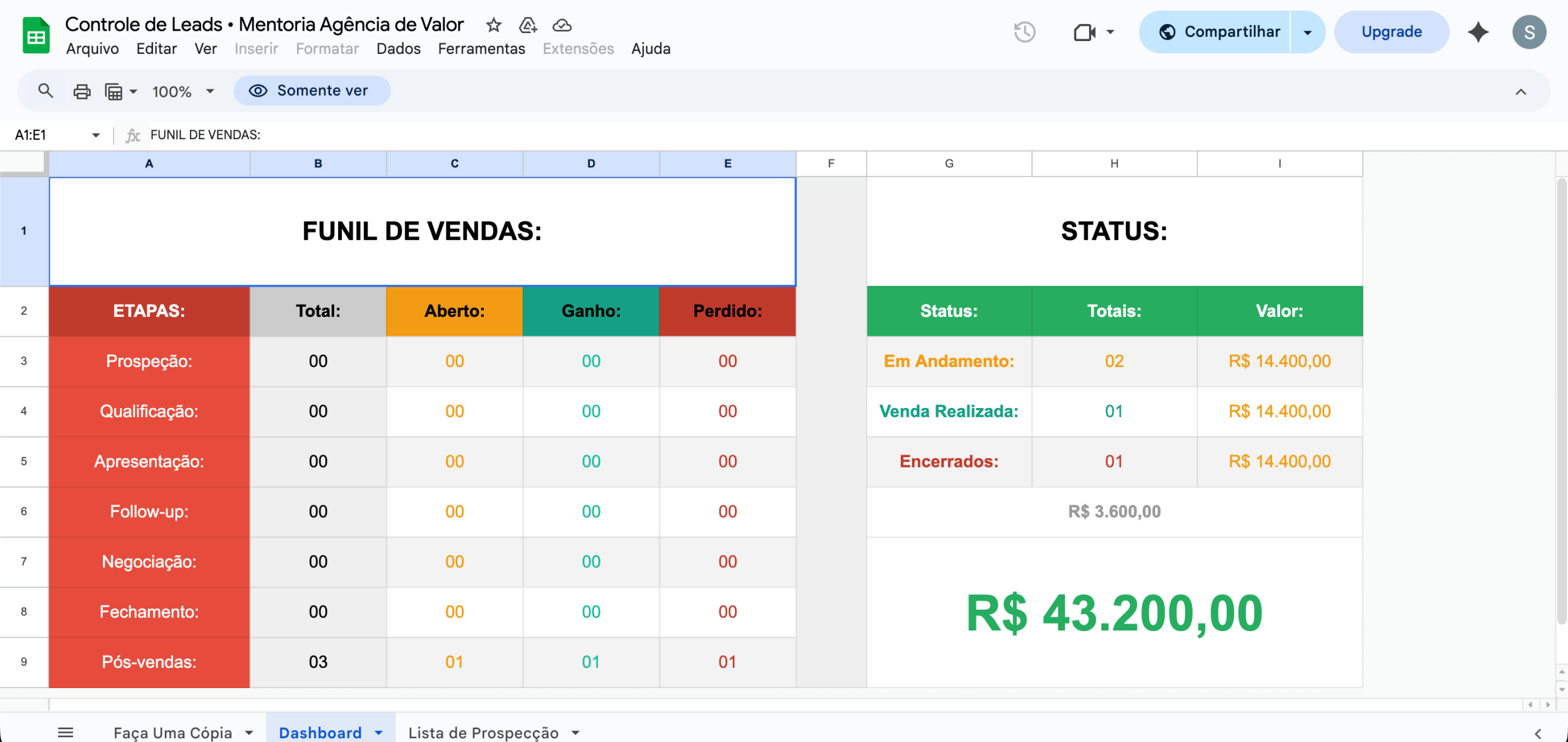The height and width of the screenshot is (742, 1568).
Task: Expand the Compartilhar dropdown arrow
Action: click(x=1308, y=32)
